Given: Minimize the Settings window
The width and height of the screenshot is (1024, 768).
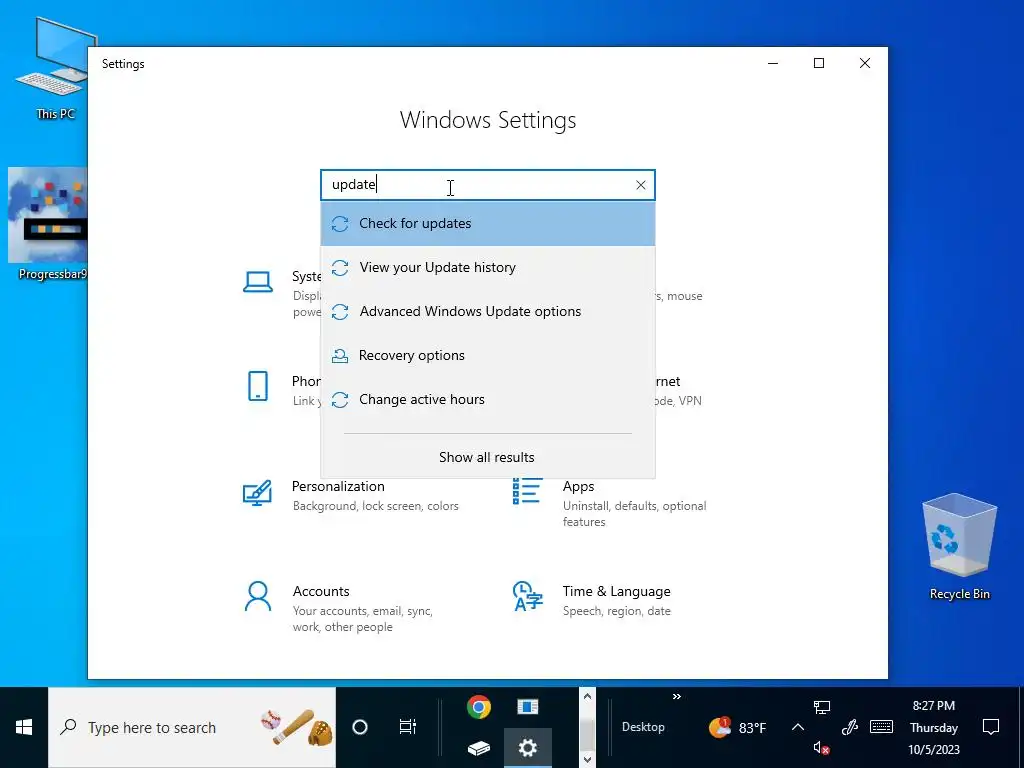Looking at the screenshot, I should [x=773, y=63].
